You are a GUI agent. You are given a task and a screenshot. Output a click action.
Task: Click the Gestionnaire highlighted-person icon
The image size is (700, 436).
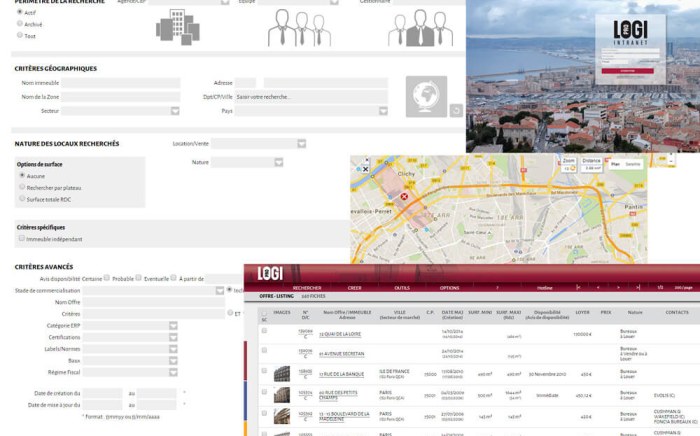click(x=421, y=28)
